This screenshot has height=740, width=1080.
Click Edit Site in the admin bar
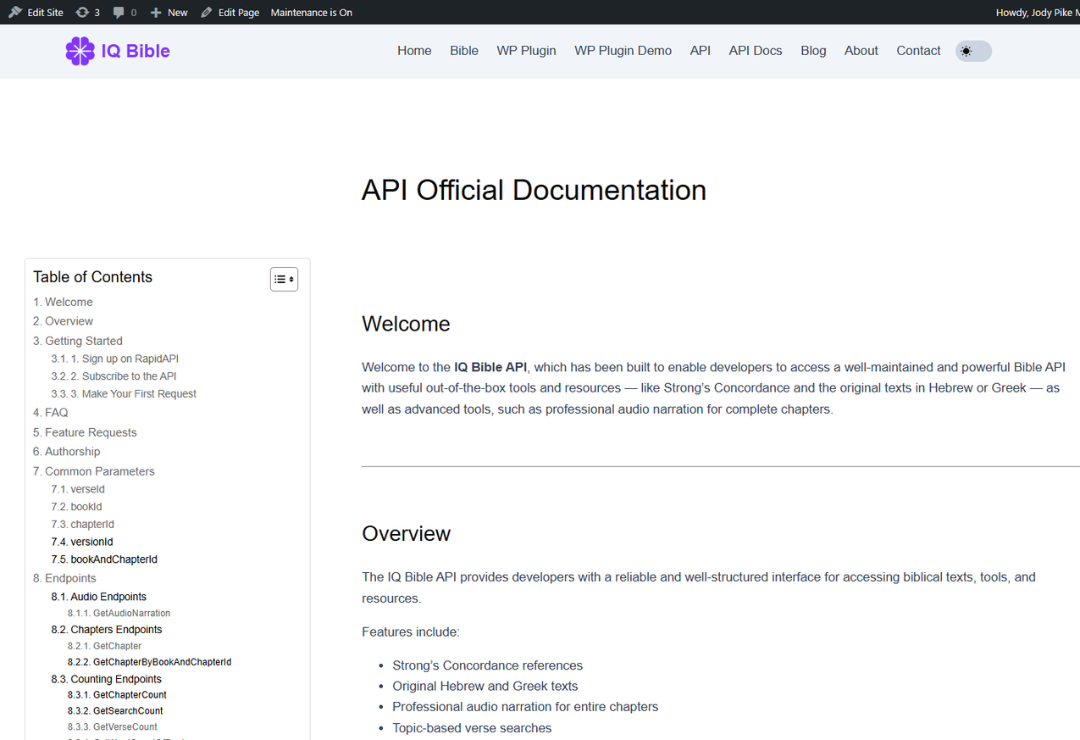tap(45, 12)
